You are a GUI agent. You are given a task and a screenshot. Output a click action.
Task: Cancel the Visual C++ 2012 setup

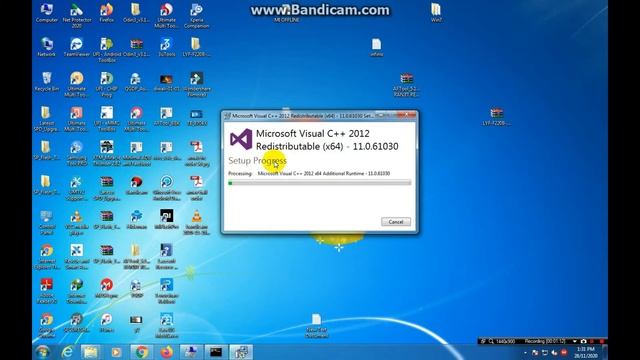[x=396, y=222]
